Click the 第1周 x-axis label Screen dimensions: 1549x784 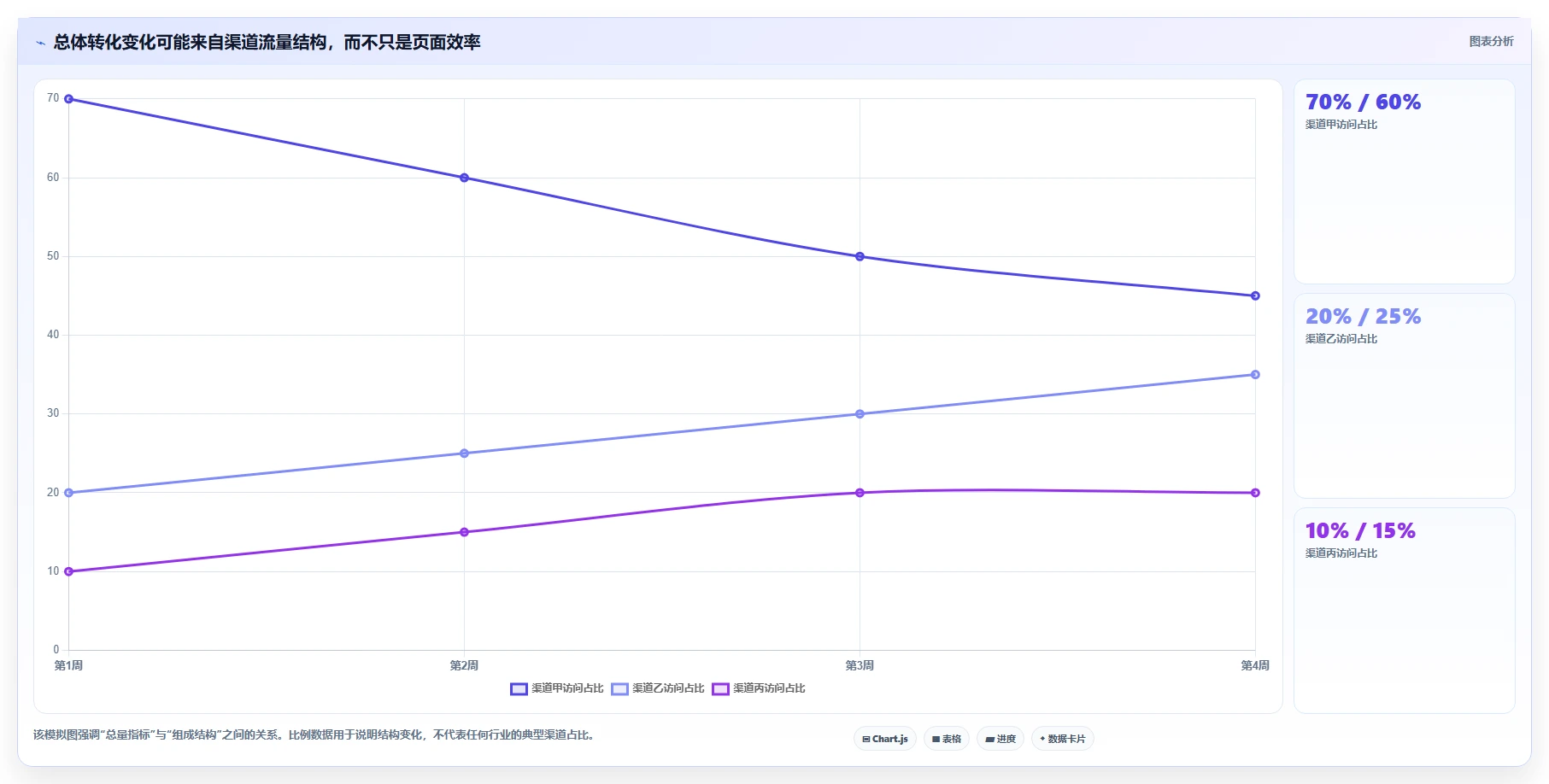[x=68, y=665]
